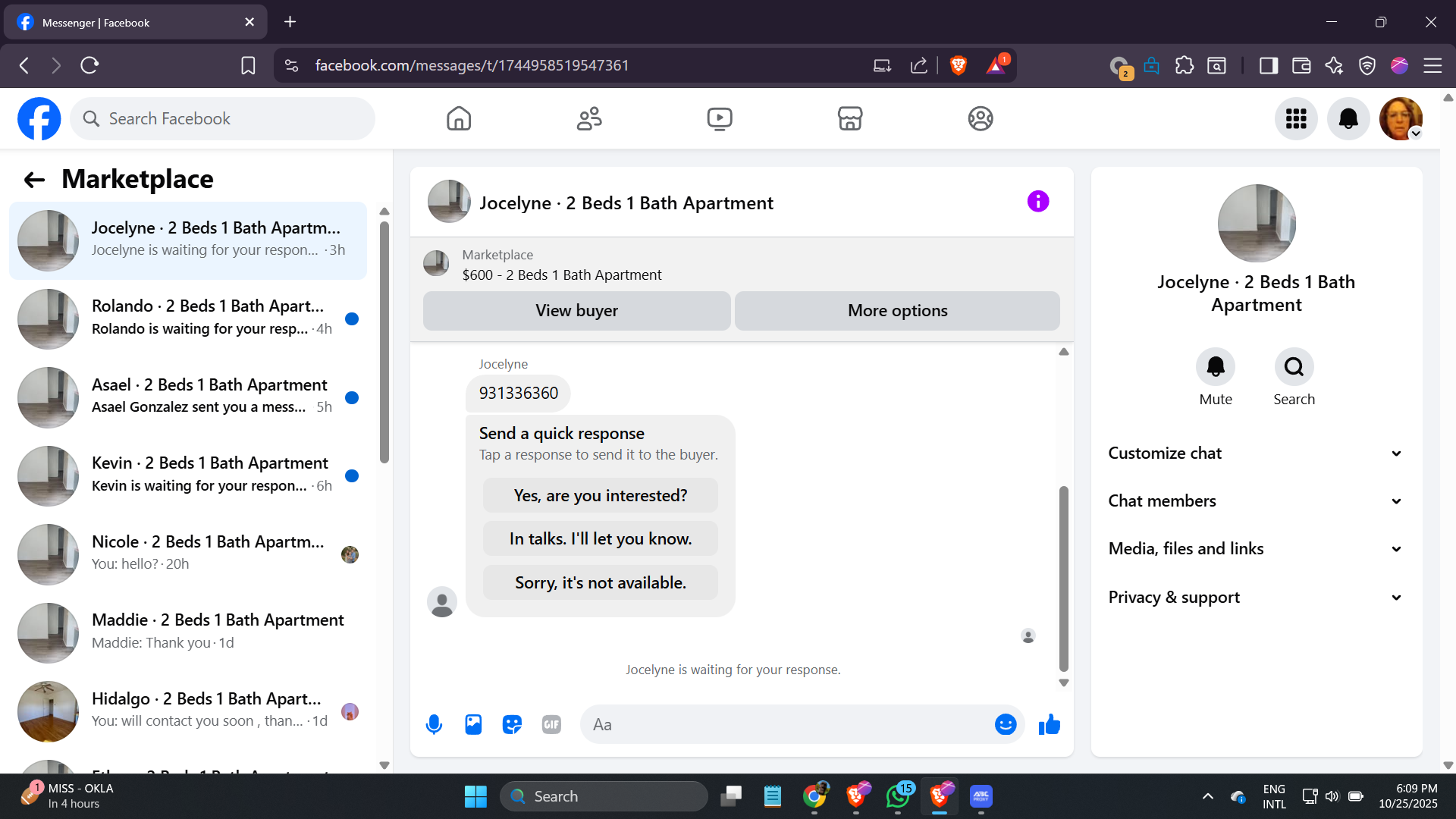Click the voice clip microphone icon
This screenshot has height=819, width=1456.
coord(434,725)
